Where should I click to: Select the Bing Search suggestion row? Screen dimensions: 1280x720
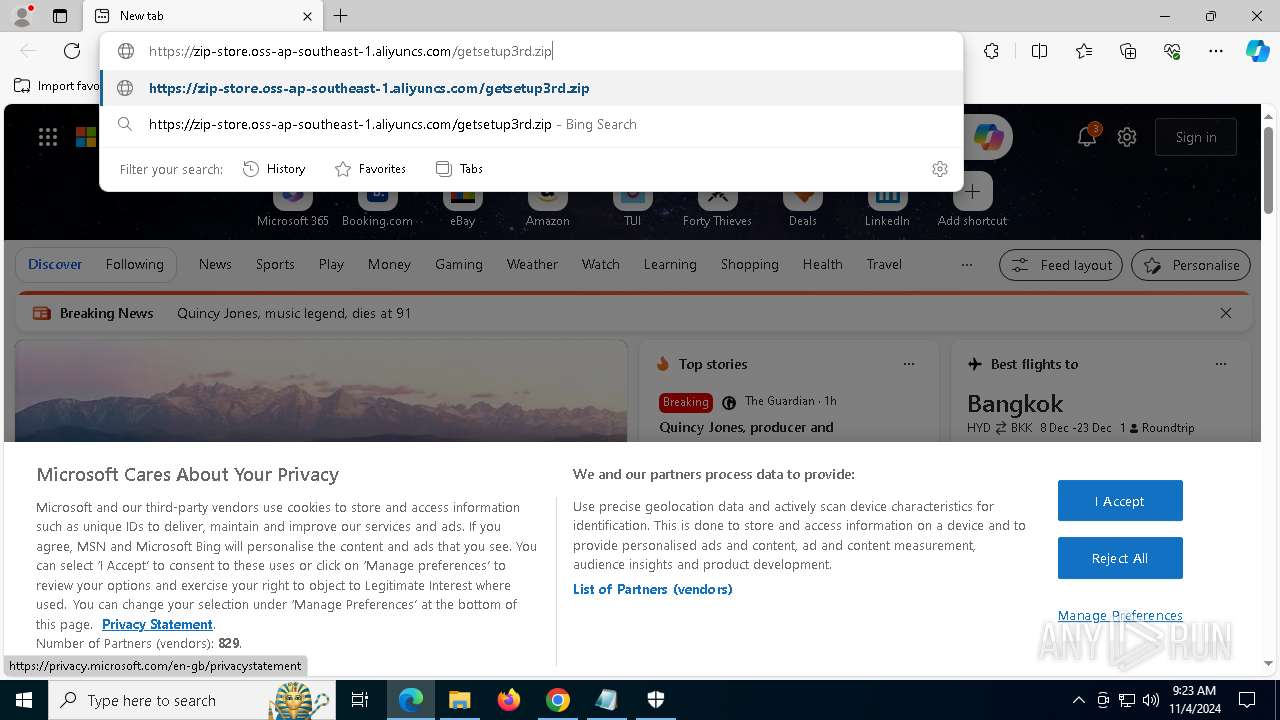531,124
